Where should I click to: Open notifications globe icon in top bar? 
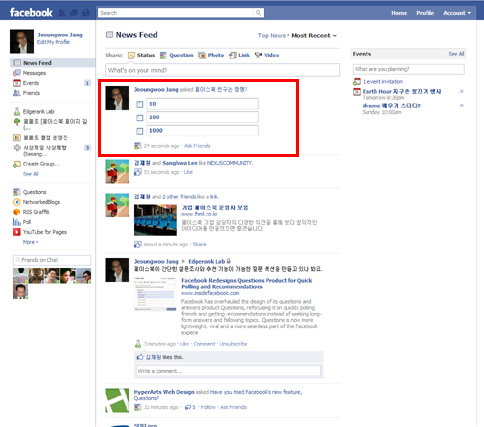coord(86,13)
